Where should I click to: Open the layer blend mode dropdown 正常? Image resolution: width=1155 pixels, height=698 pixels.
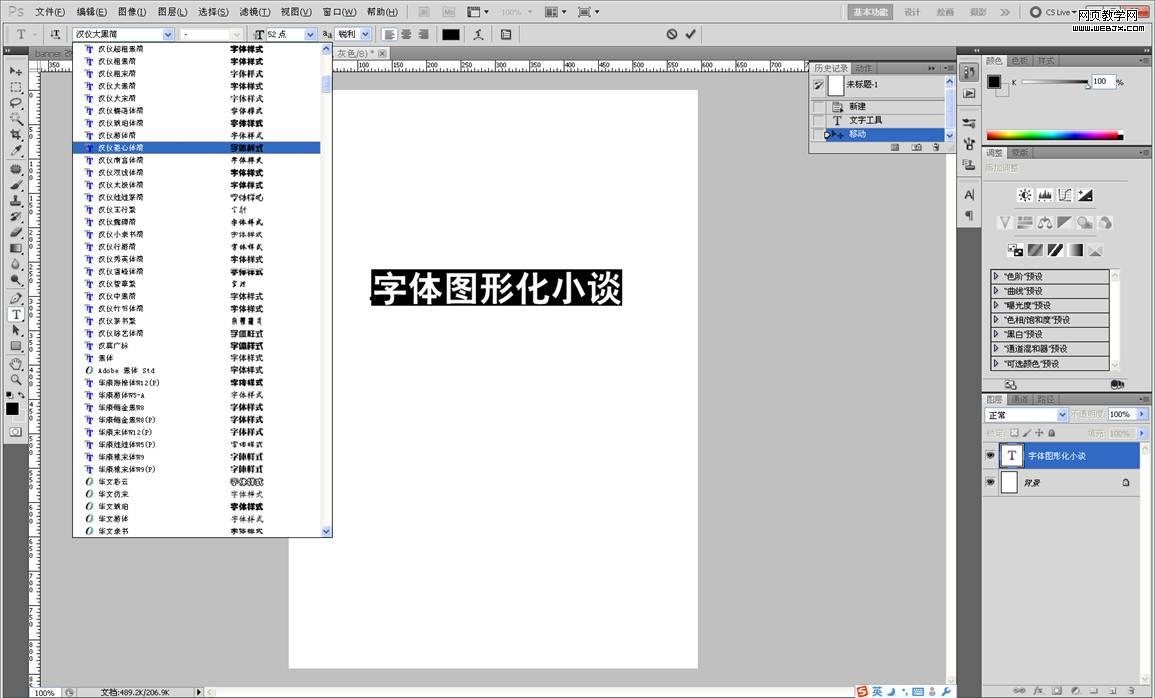(1062, 415)
